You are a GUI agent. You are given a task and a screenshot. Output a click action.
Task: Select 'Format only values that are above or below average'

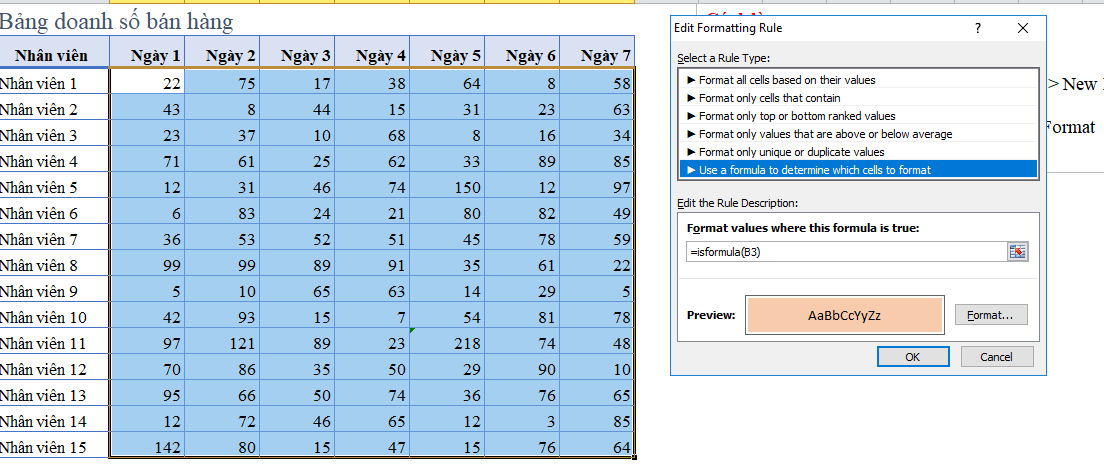(858, 134)
